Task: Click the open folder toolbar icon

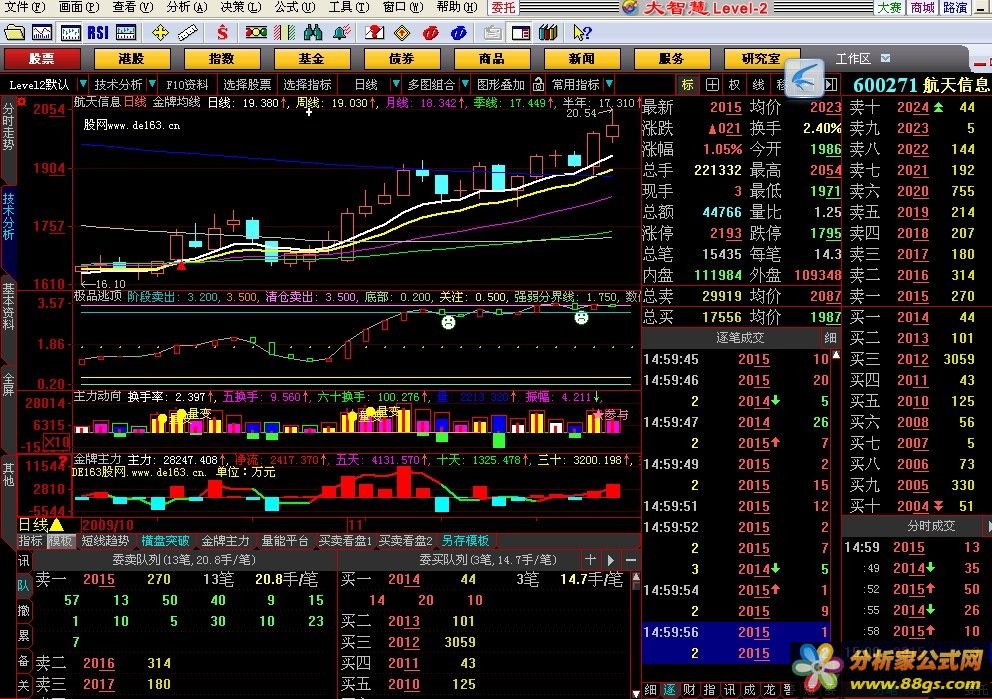Action: pos(14,32)
